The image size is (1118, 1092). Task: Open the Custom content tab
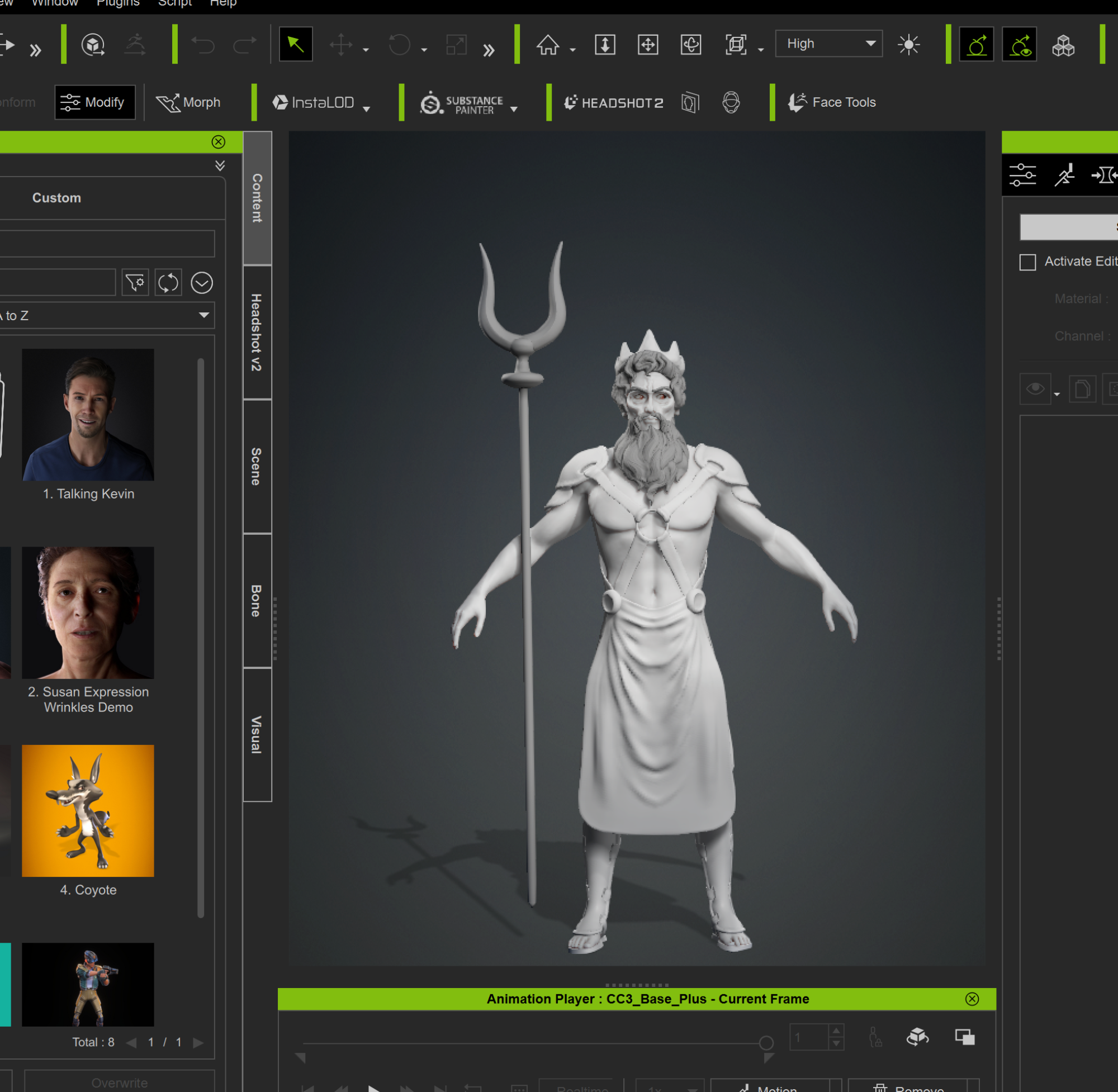[56, 198]
